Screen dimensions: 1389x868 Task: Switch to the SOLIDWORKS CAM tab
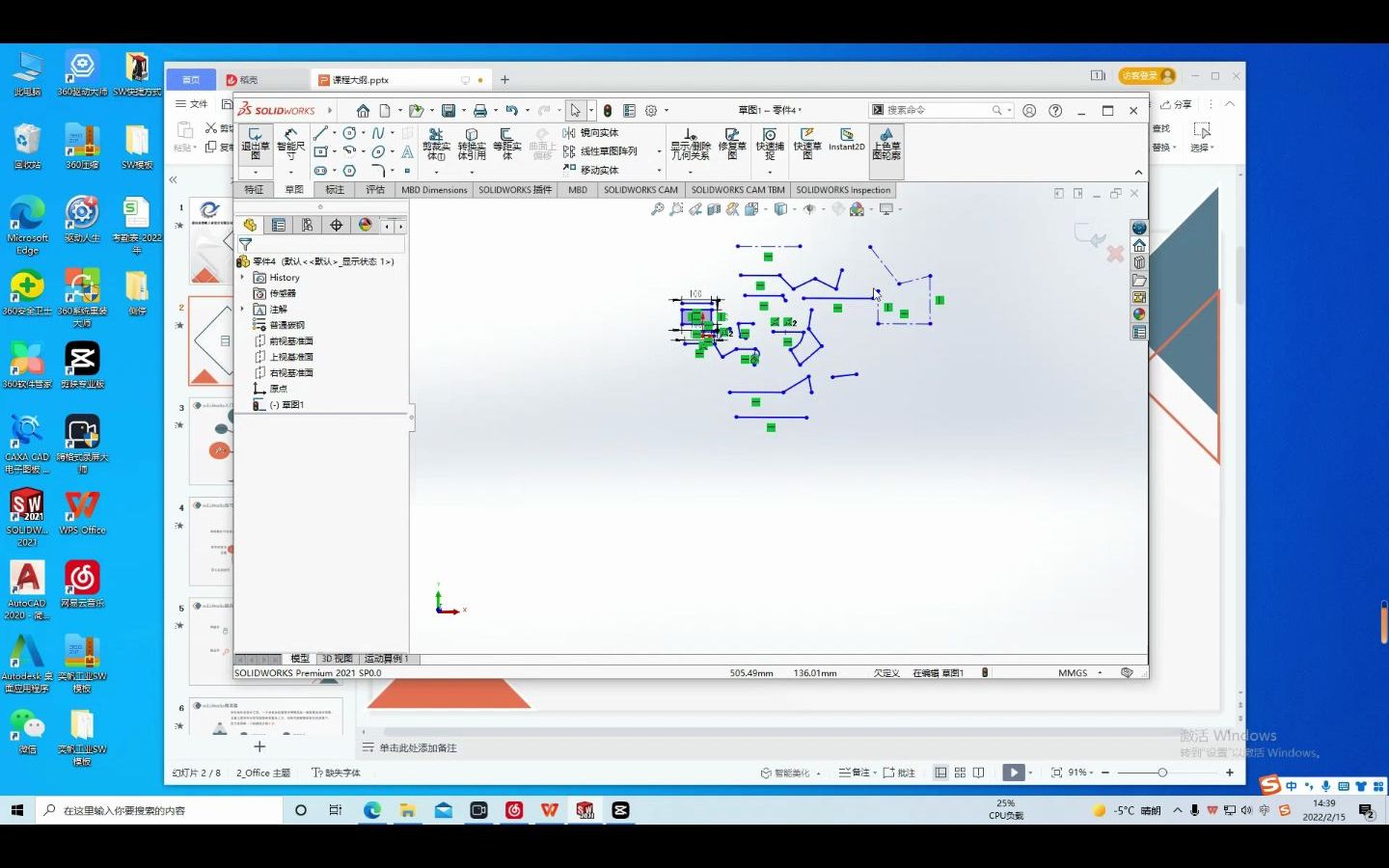click(x=640, y=190)
